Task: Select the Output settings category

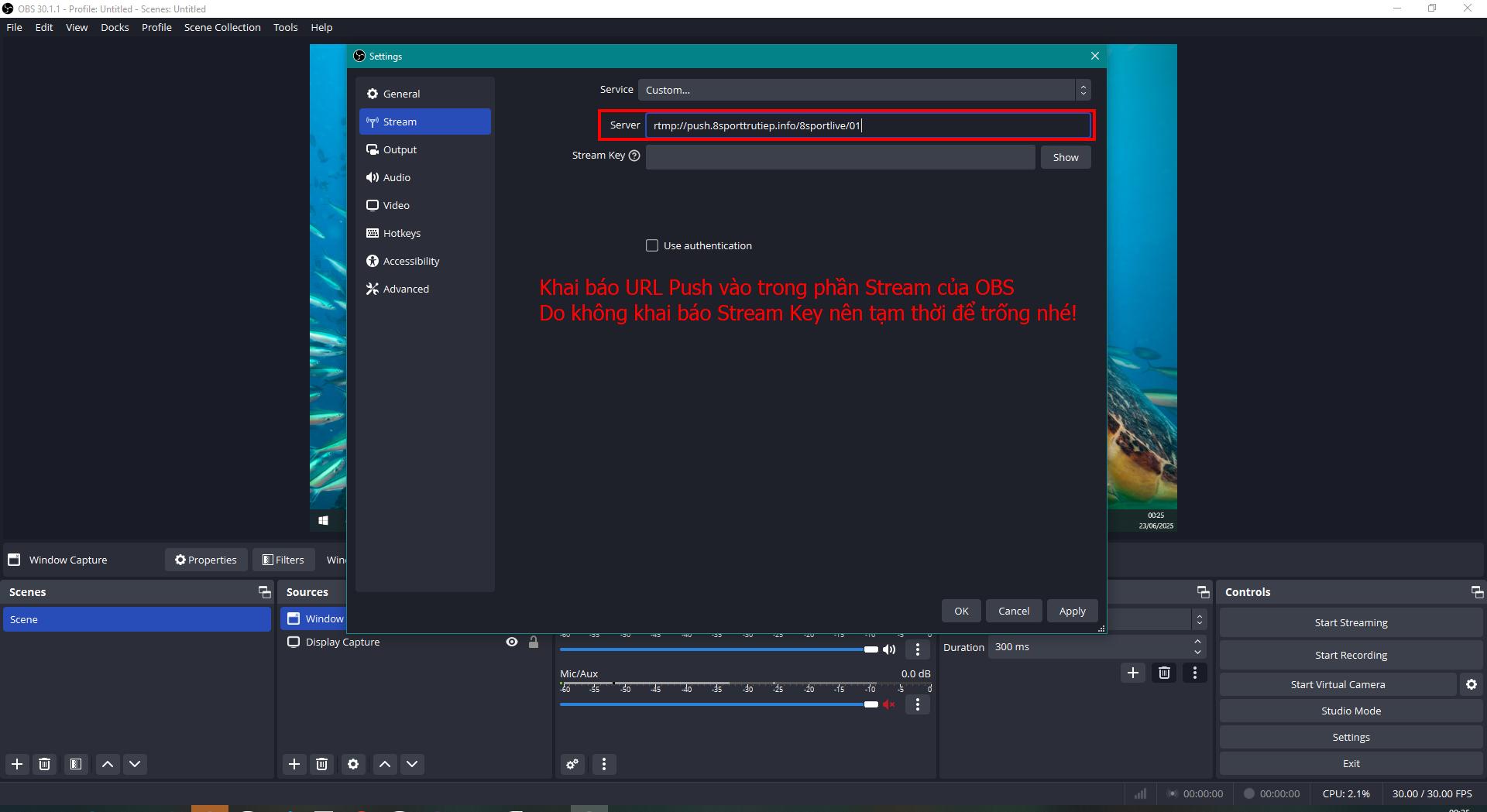Action: [x=400, y=149]
